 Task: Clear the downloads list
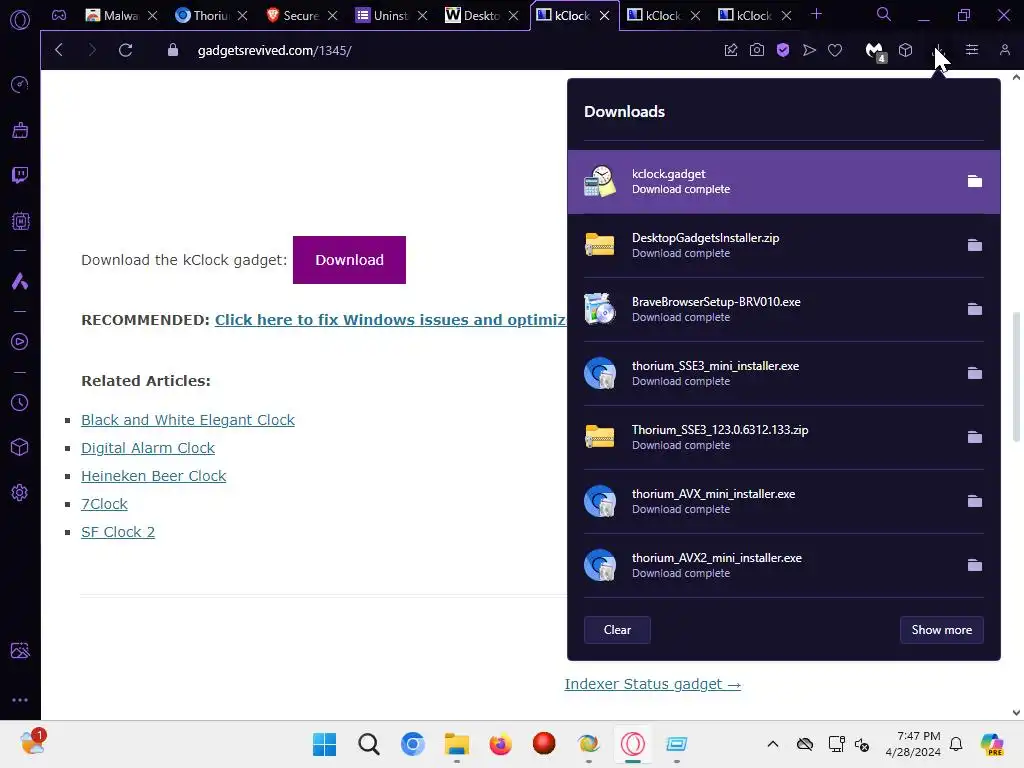pyautogui.click(x=617, y=630)
